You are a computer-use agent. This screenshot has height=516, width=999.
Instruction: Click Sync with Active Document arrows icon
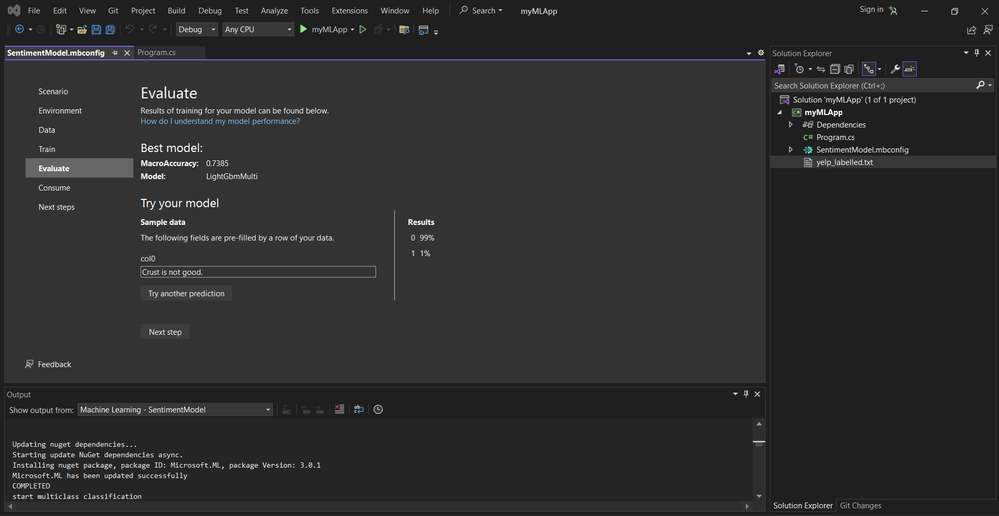click(x=821, y=69)
